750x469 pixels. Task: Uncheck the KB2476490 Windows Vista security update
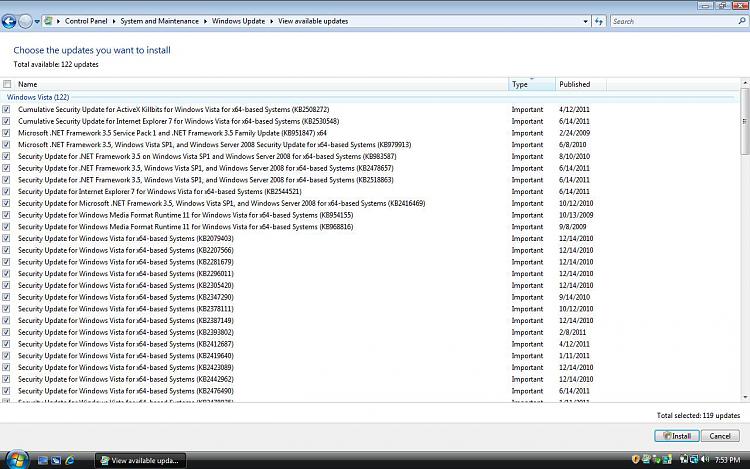coord(6,391)
